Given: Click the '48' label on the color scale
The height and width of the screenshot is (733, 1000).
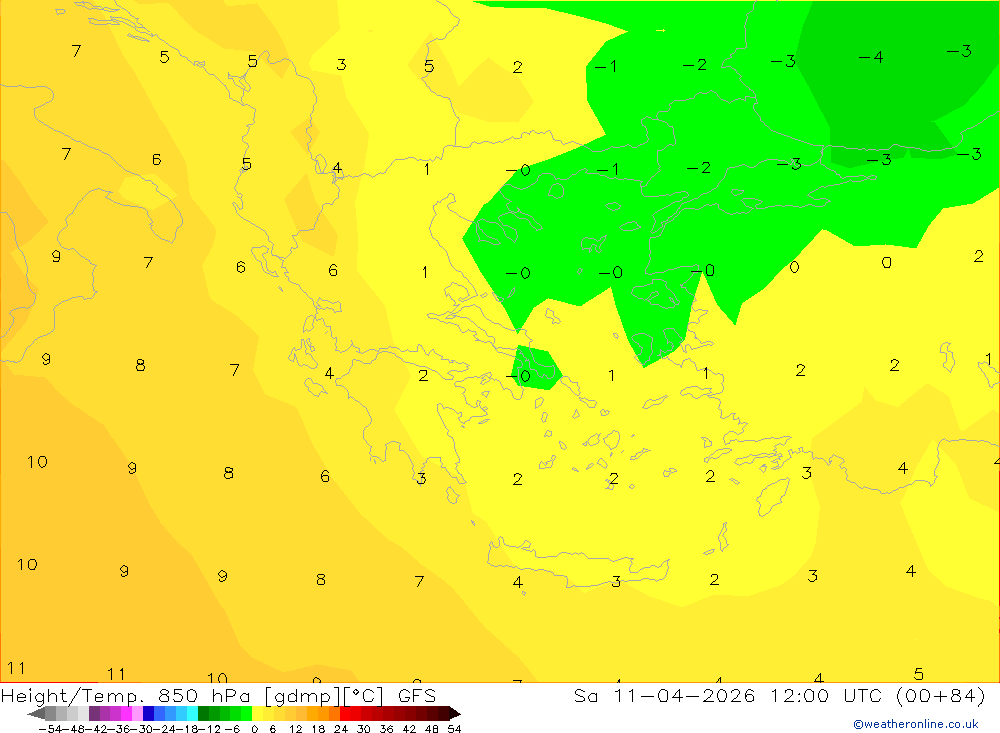Looking at the screenshot, I should point(432,729).
